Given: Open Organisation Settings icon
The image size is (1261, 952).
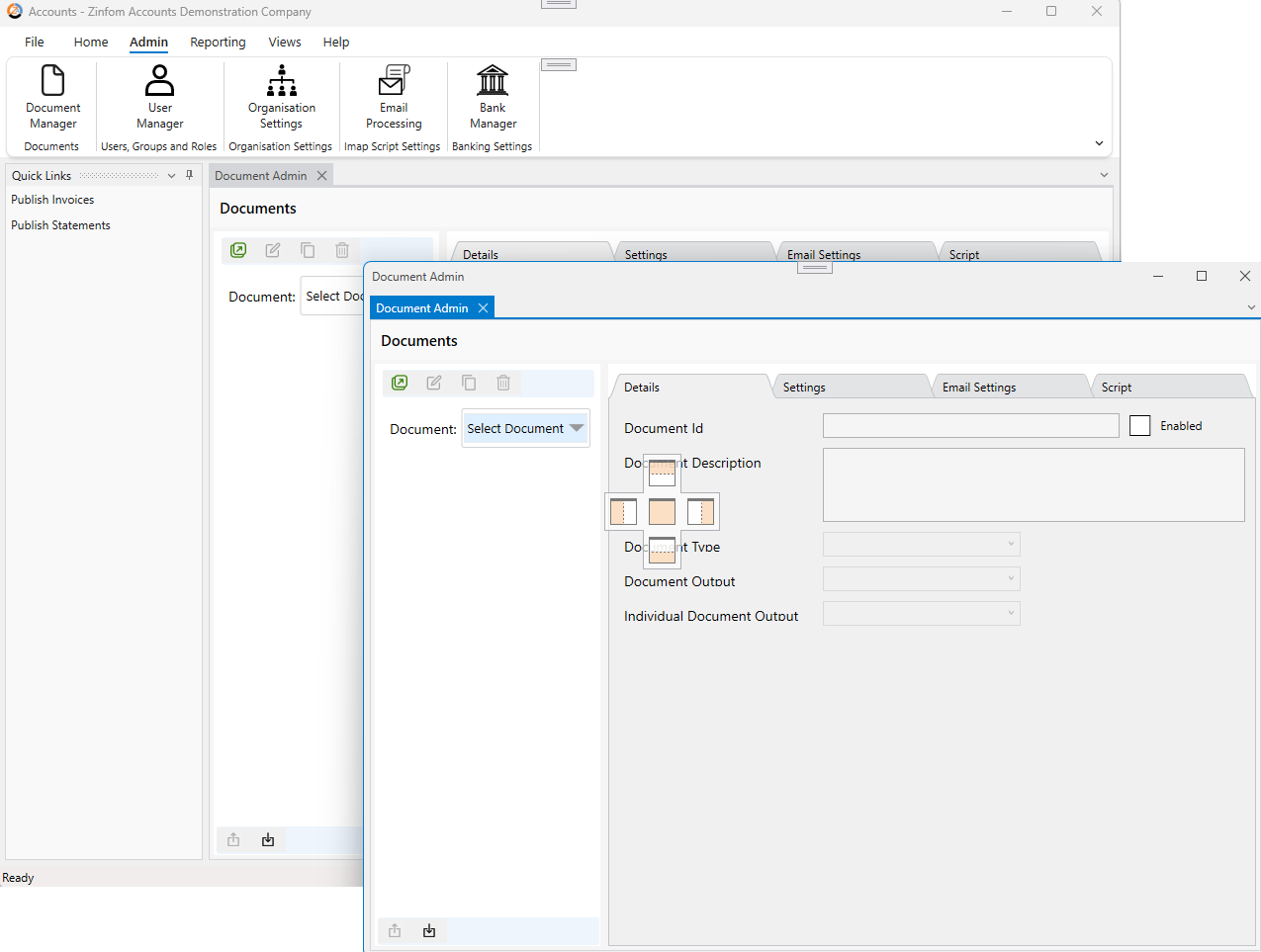Looking at the screenshot, I should click(282, 97).
